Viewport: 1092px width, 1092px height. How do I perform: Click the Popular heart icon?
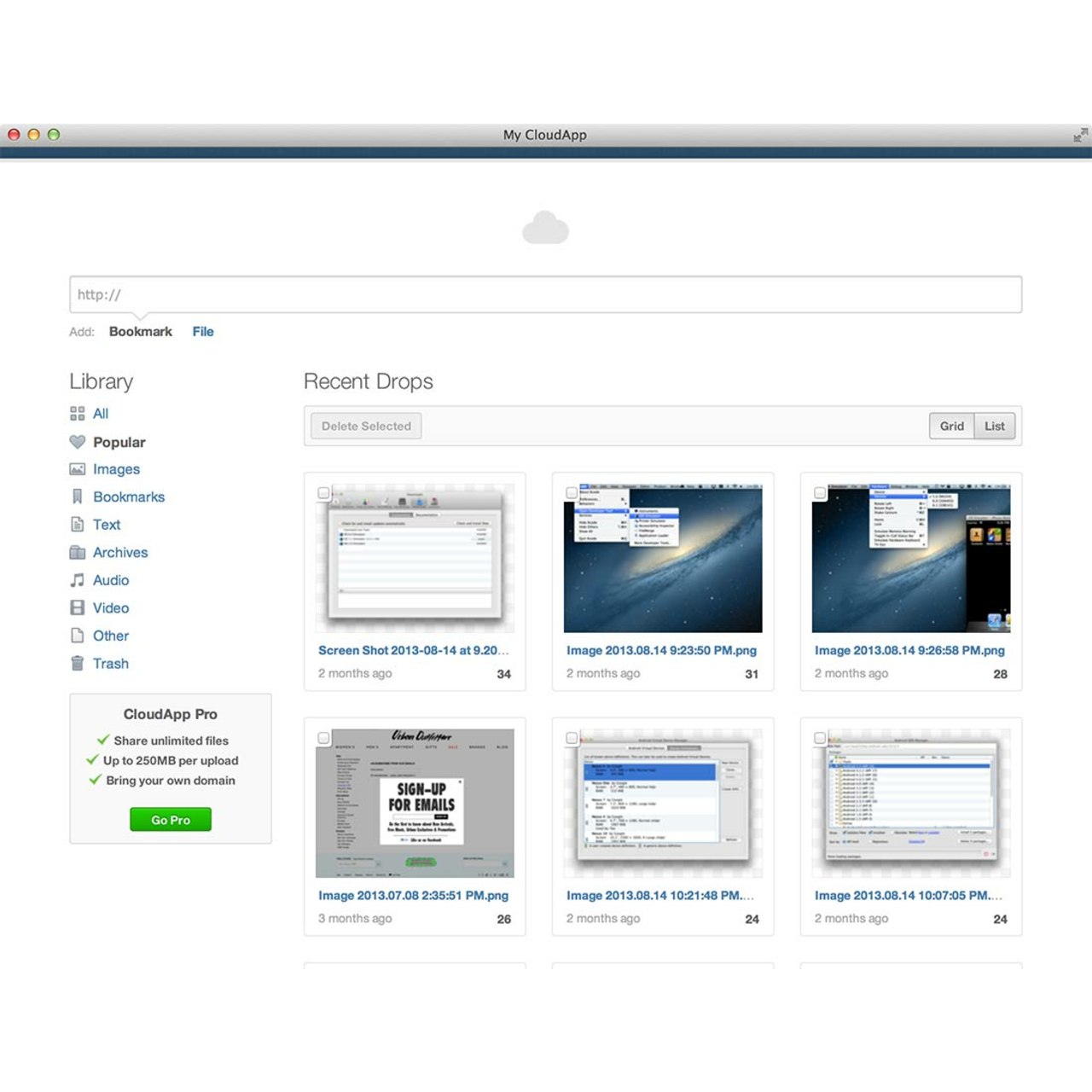77,442
